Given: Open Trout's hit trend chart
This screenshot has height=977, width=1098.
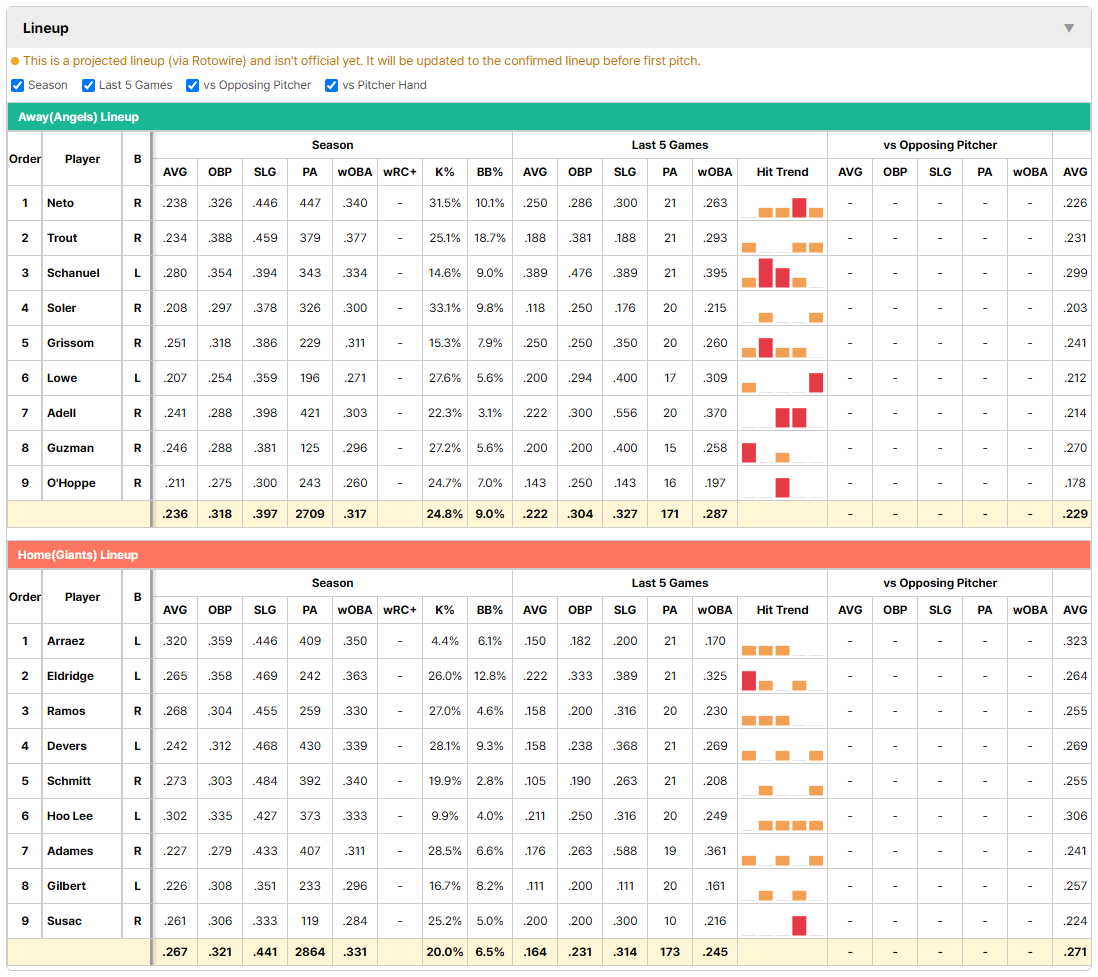Looking at the screenshot, I should [x=782, y=239].
